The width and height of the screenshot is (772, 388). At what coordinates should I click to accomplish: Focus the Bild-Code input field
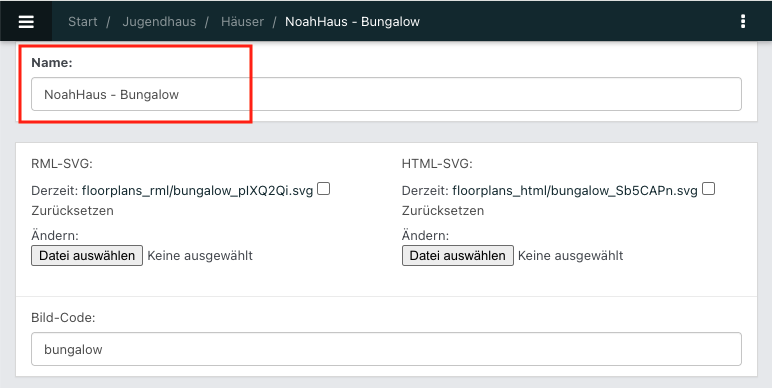pyautogui.click(x=386, y=349)
